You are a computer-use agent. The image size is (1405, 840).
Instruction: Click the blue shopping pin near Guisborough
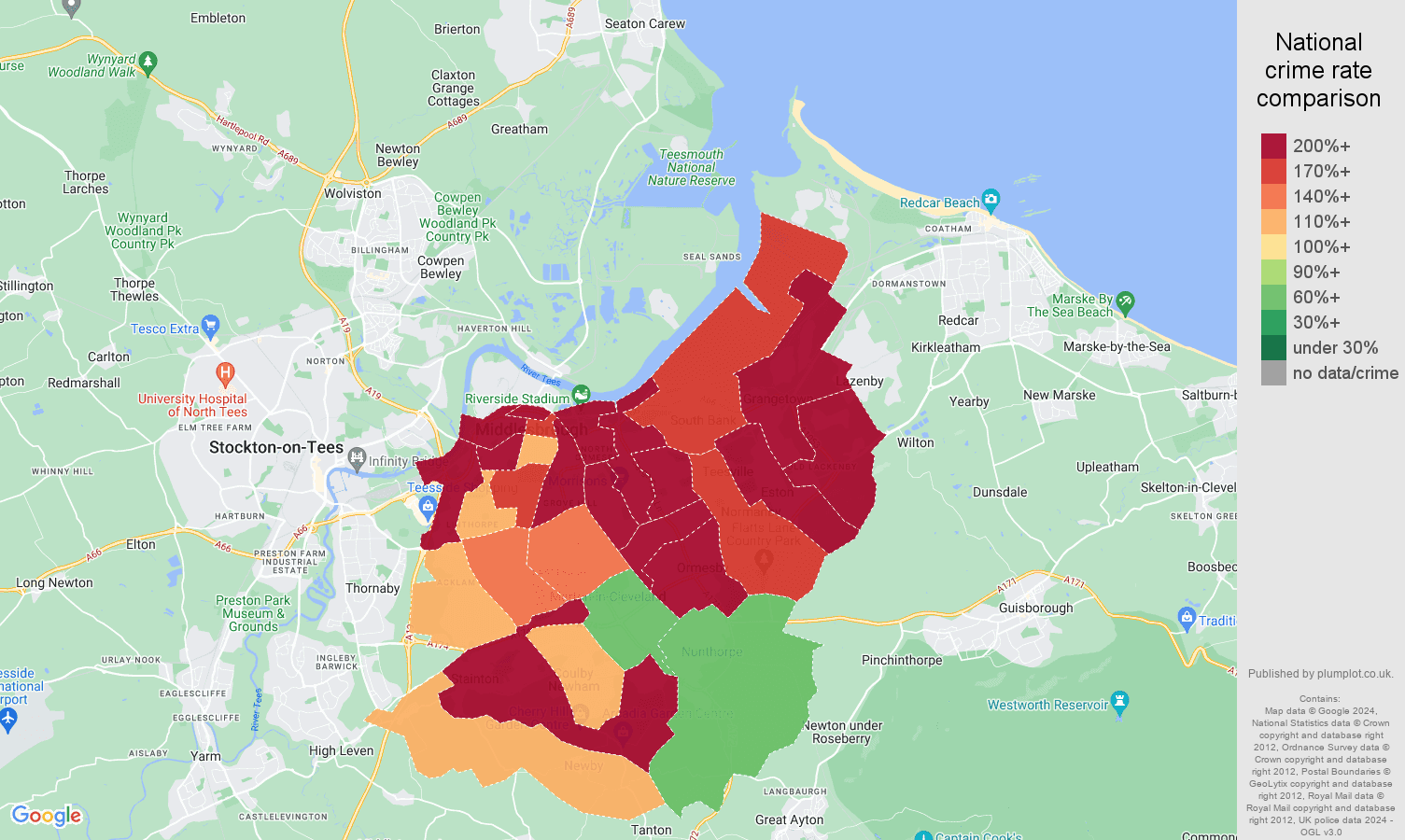[x=1187, y=617]
